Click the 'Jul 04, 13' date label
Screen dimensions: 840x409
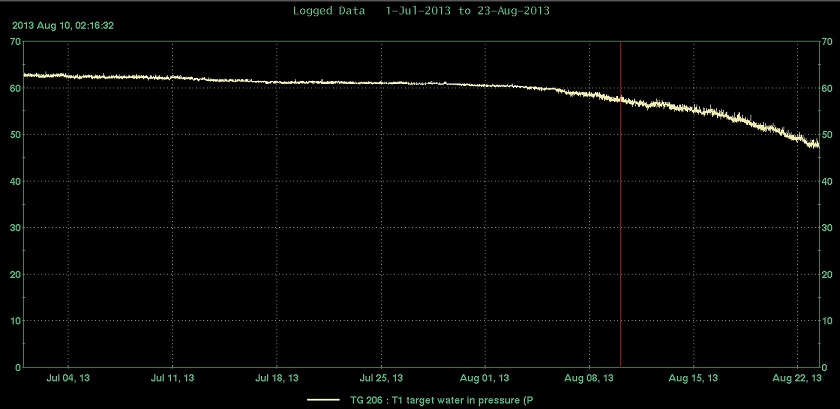click(68, 378)
